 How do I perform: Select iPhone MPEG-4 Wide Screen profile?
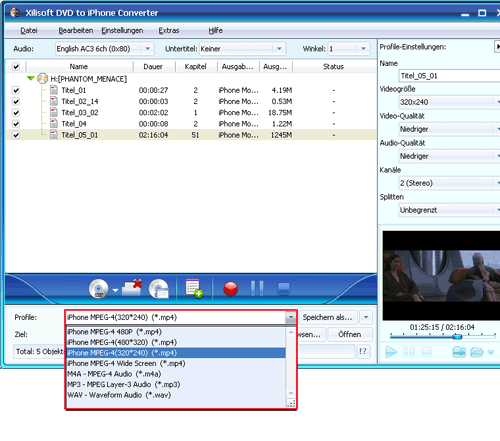pos(176,363)
